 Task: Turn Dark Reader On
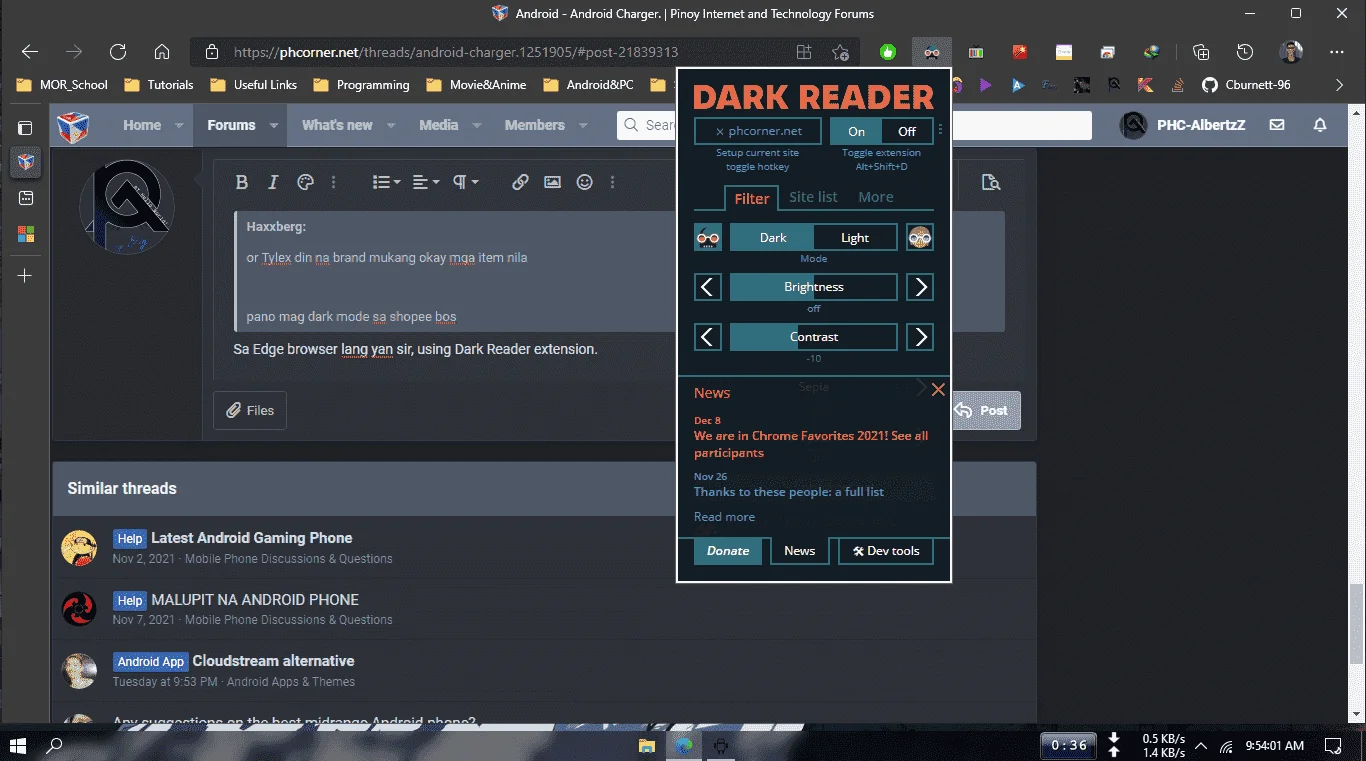(856, 131)
